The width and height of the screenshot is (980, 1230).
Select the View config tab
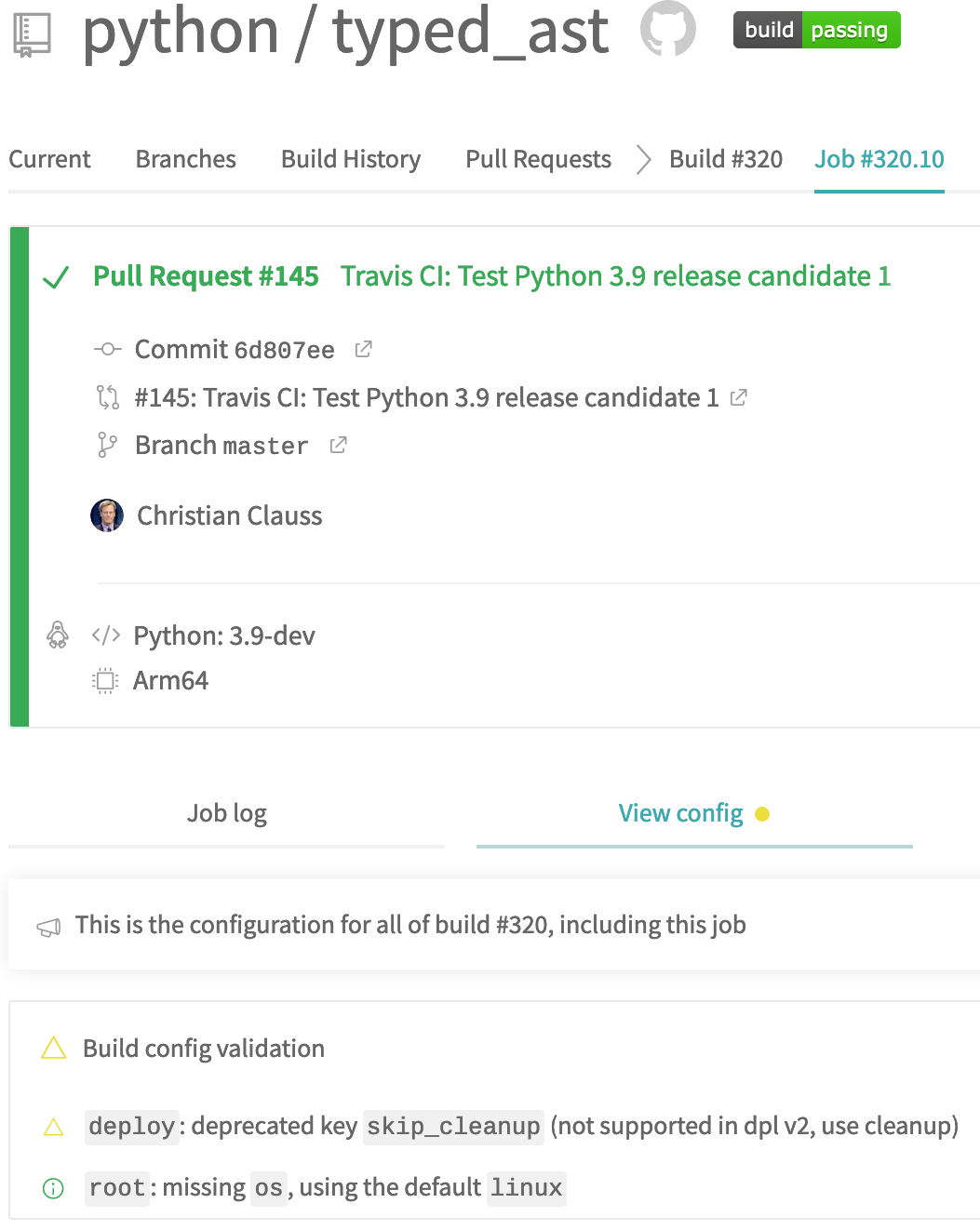point(681,813)
